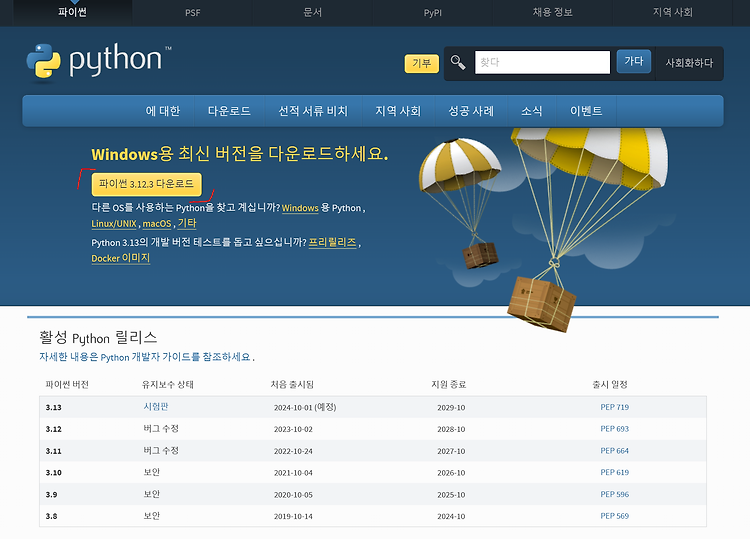Click the magnifying glass search icon

tap(458, 62)
